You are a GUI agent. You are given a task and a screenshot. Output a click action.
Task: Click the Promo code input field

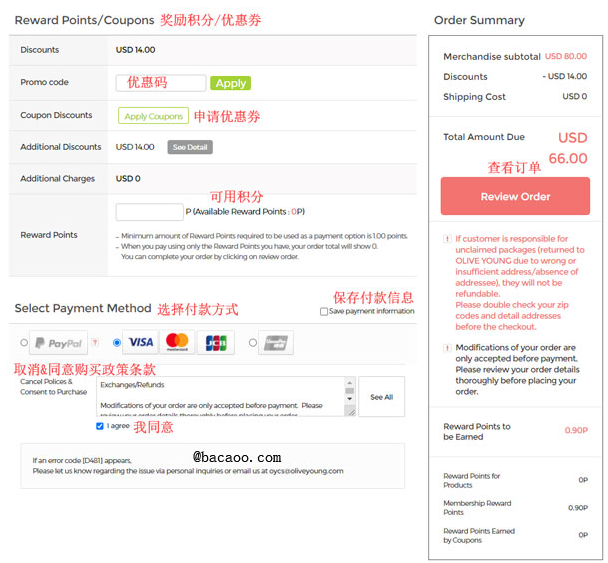(x=161, y=83)
